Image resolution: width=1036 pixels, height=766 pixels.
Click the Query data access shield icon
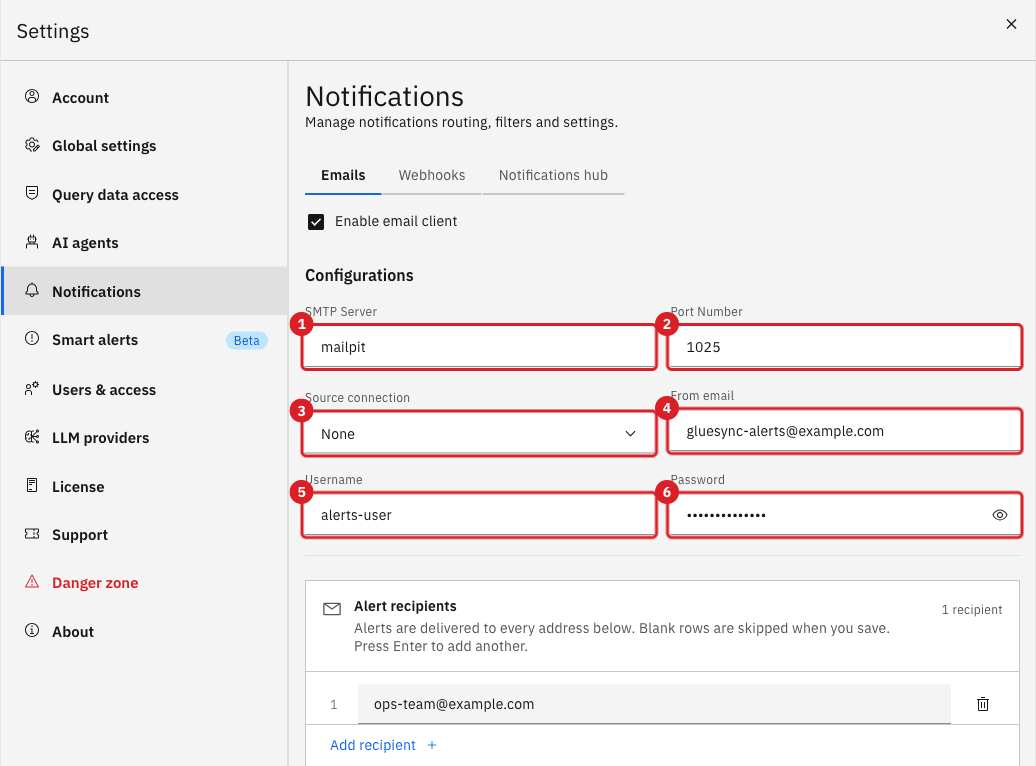click(32, 193)
